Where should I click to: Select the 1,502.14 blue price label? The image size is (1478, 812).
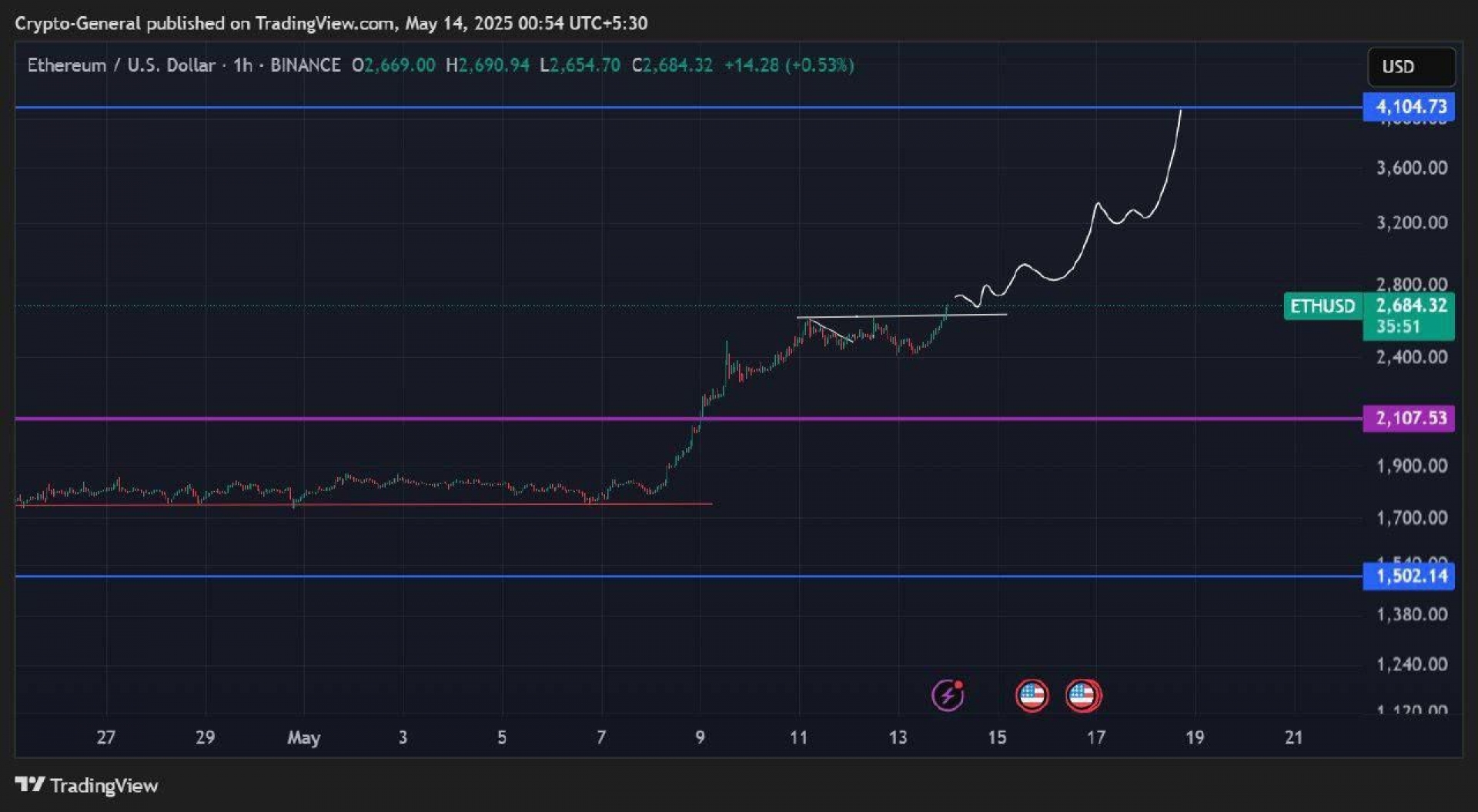1409,576
